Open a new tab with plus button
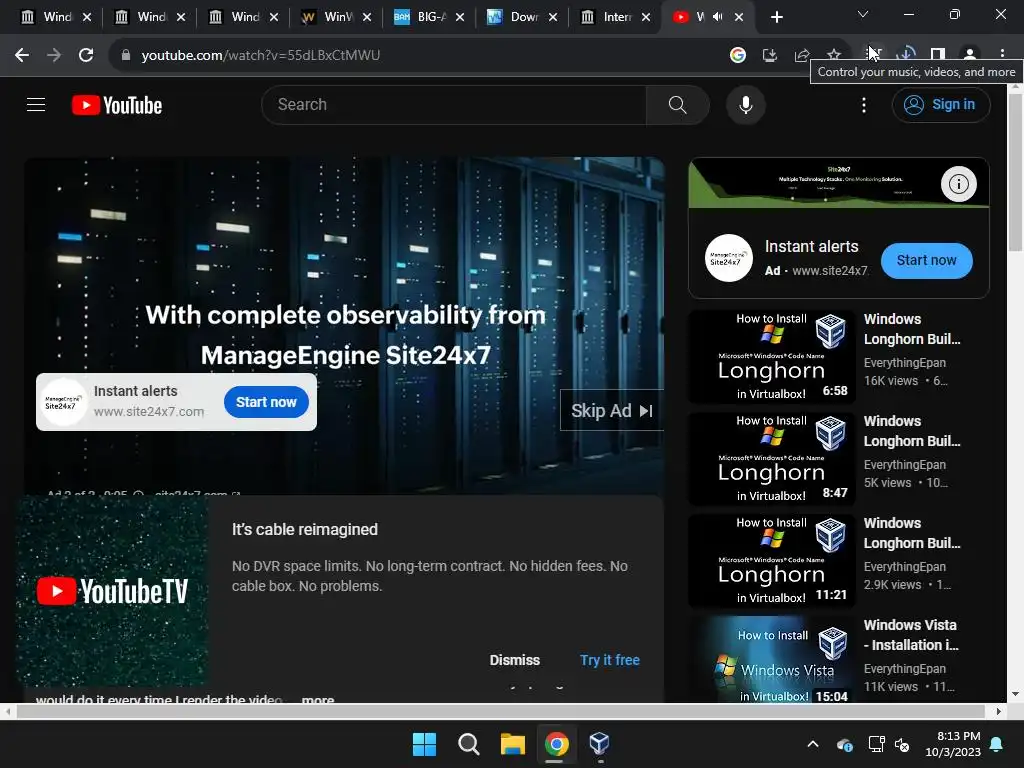Screen dimensions: 1024x768 tap(776, 17)
